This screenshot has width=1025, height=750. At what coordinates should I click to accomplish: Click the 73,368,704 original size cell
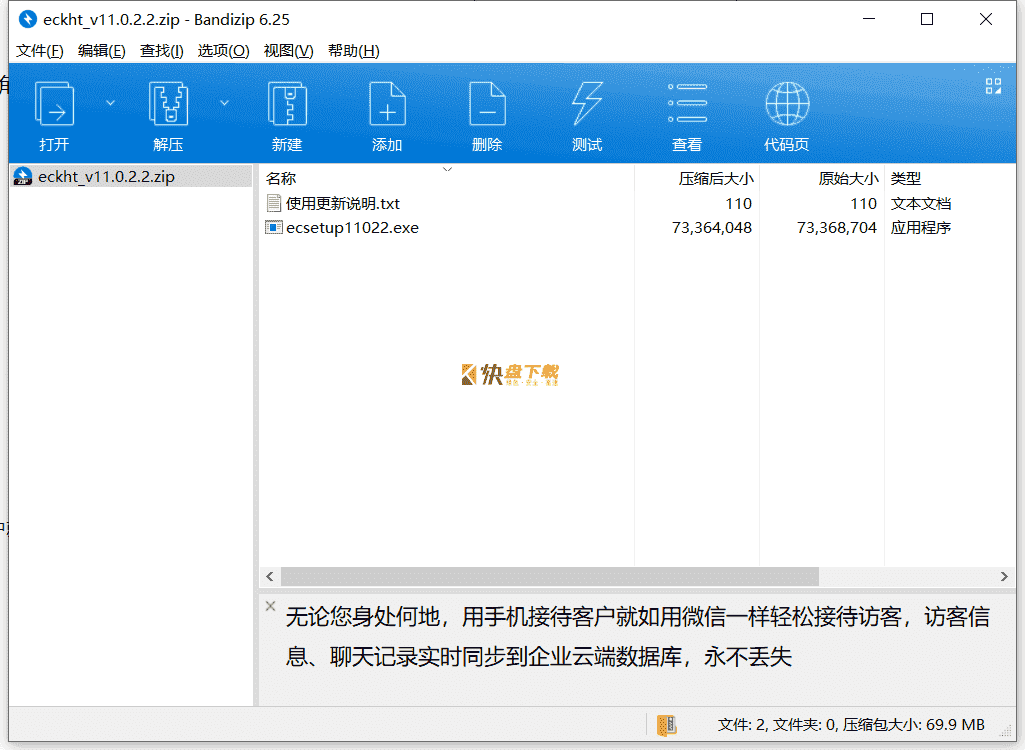click(837, 228)
